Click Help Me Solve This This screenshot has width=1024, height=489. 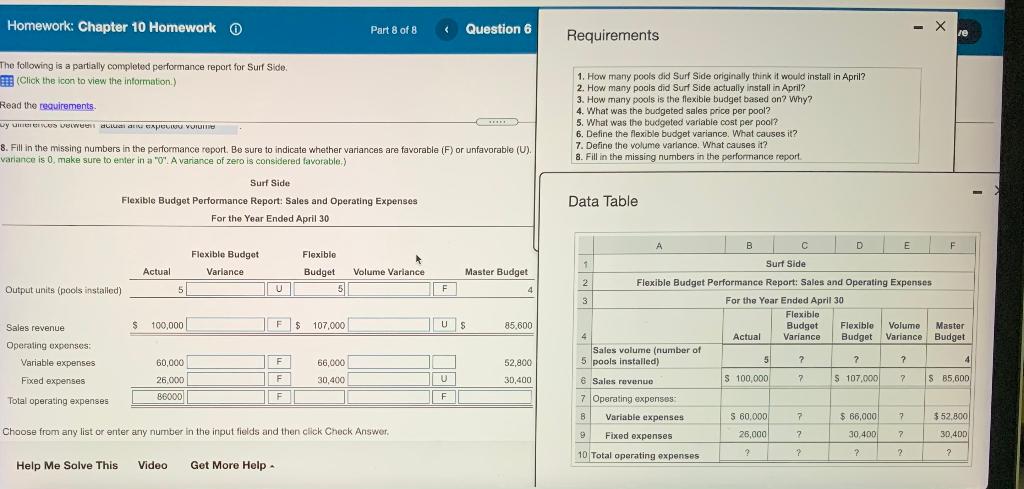pyautogui.click(x=67, y=465)
